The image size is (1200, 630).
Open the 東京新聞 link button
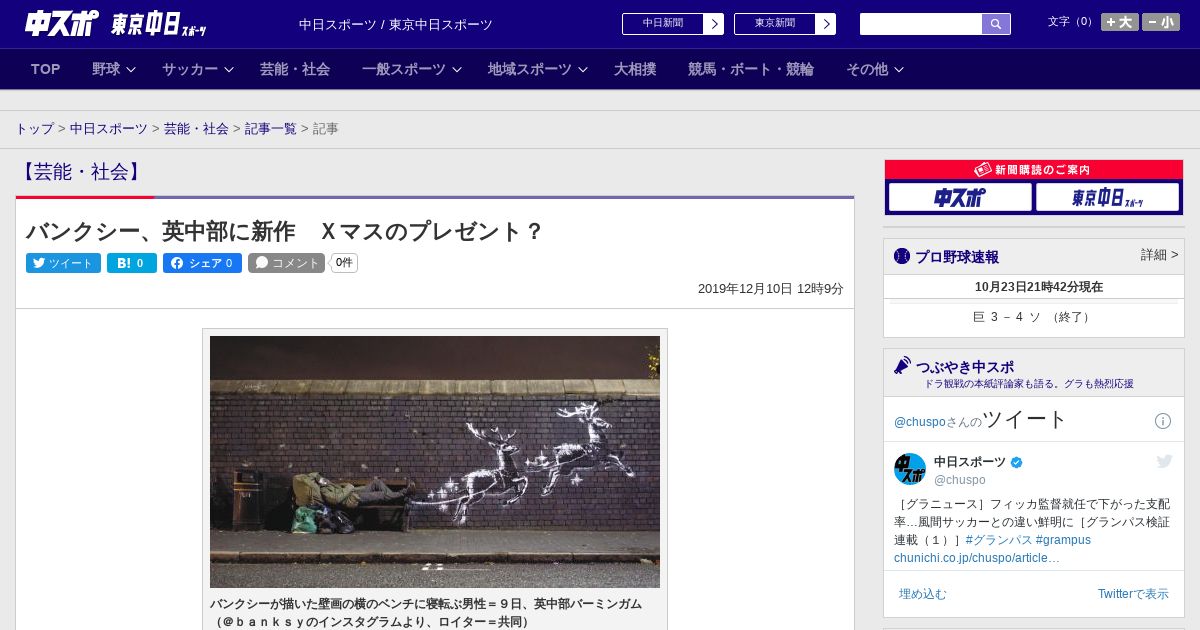point(775,24)
